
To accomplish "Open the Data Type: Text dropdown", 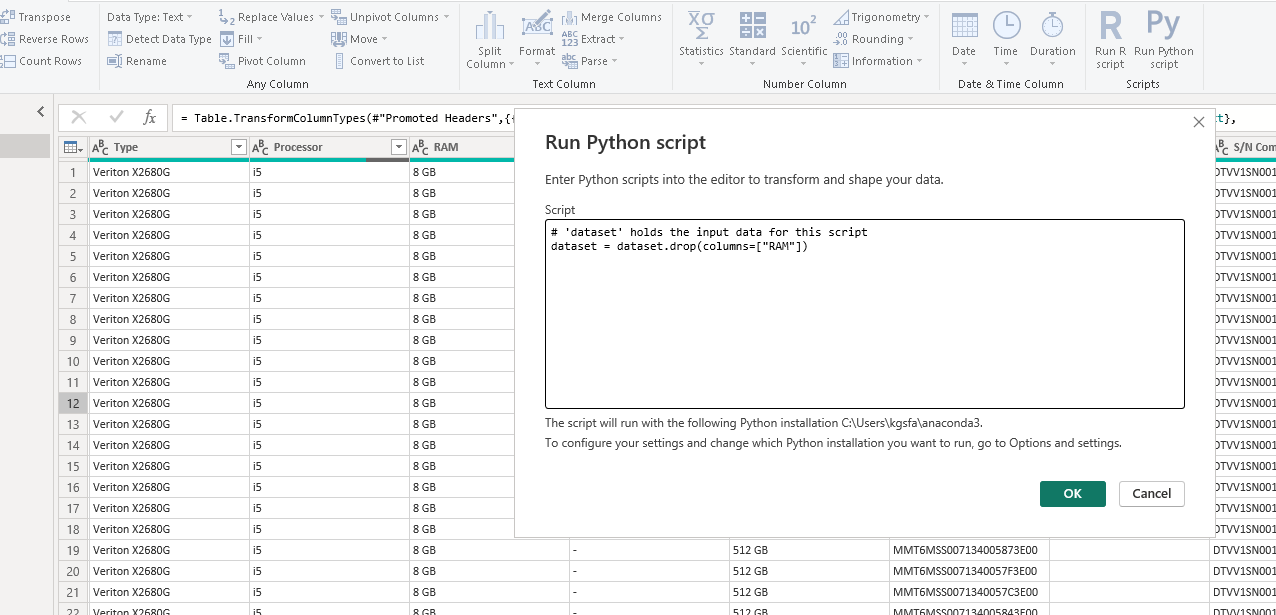I will click(151, 17).
